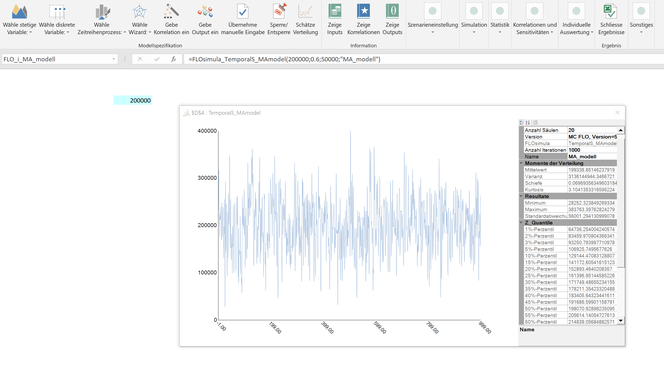
Task: Select the Standardabweichung row
Action: 570,216
